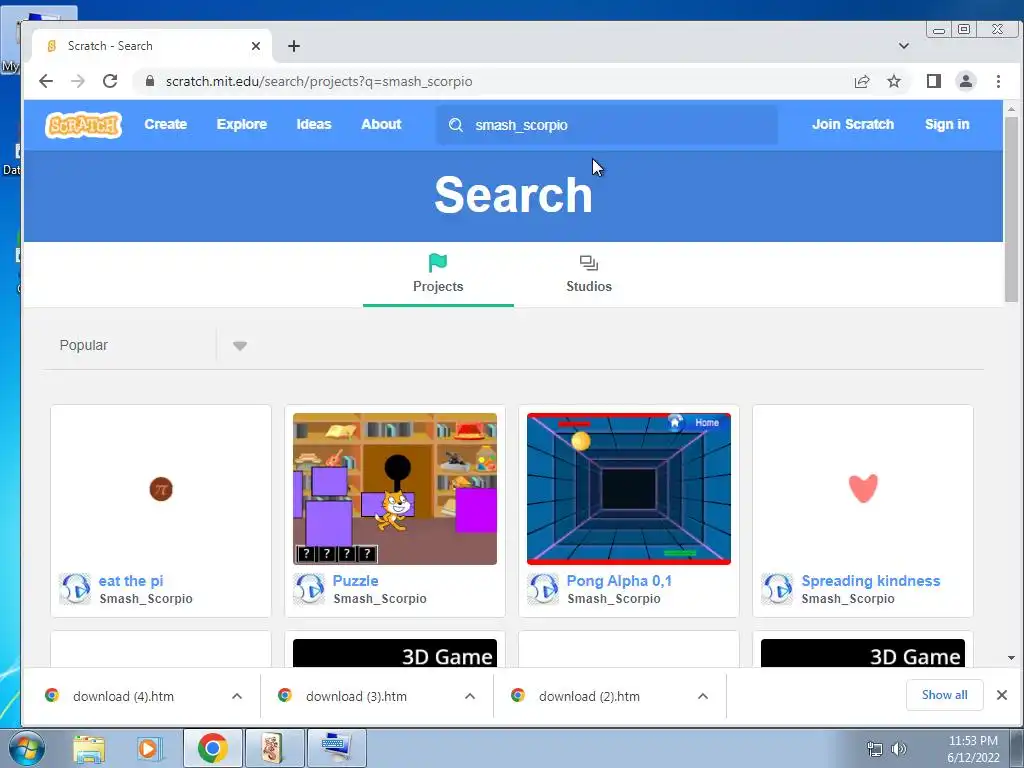Click avatar beside eat the pi
The height and width of the screenshot is (768, 1024).
[x=75, y=589]
